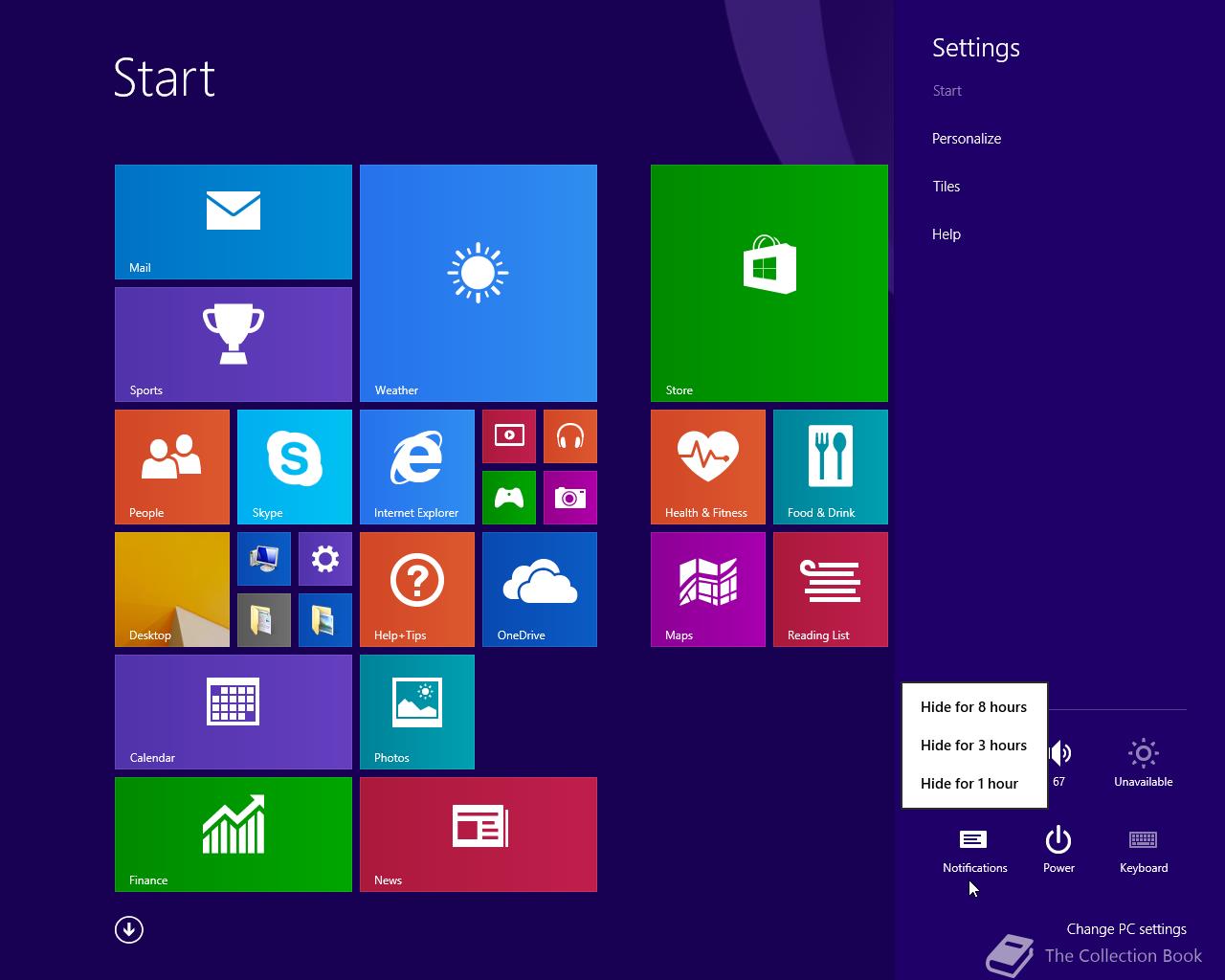This screenshot has height=980, width=1225.
Task: Open the This PC small tile
Action: click(264, 559)
